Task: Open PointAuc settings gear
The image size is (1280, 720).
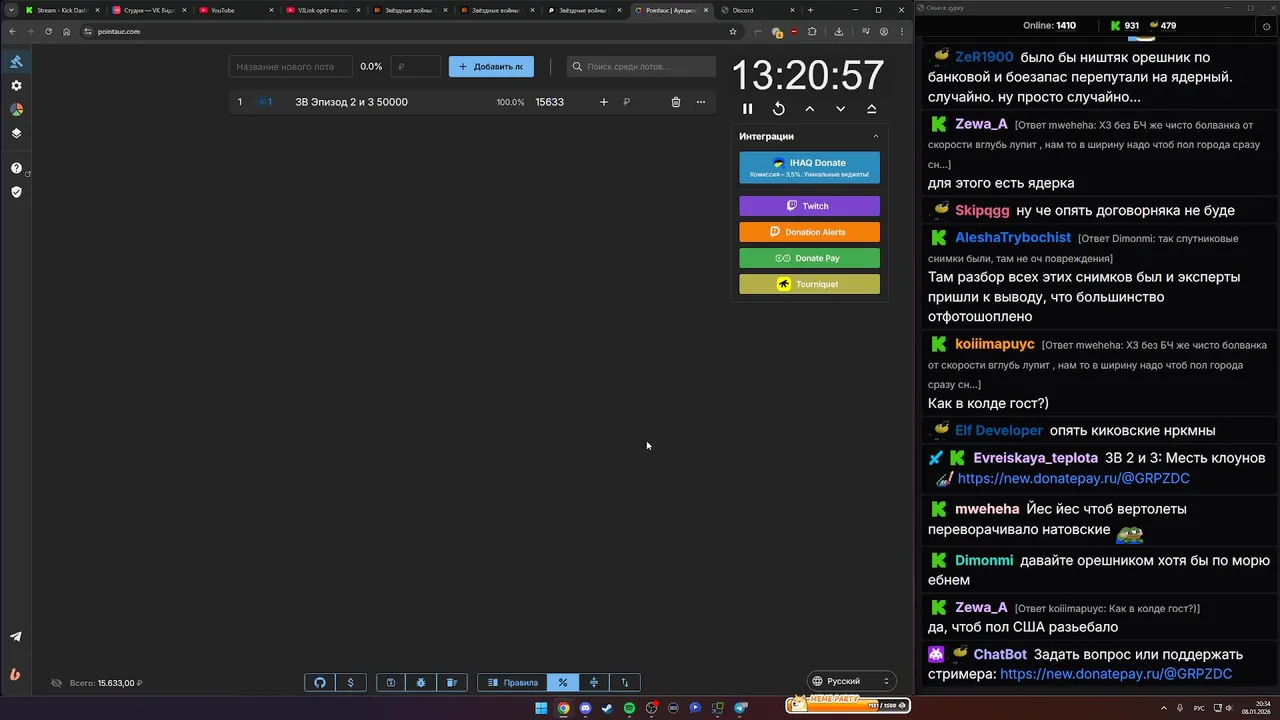Action: click(16, 86)
